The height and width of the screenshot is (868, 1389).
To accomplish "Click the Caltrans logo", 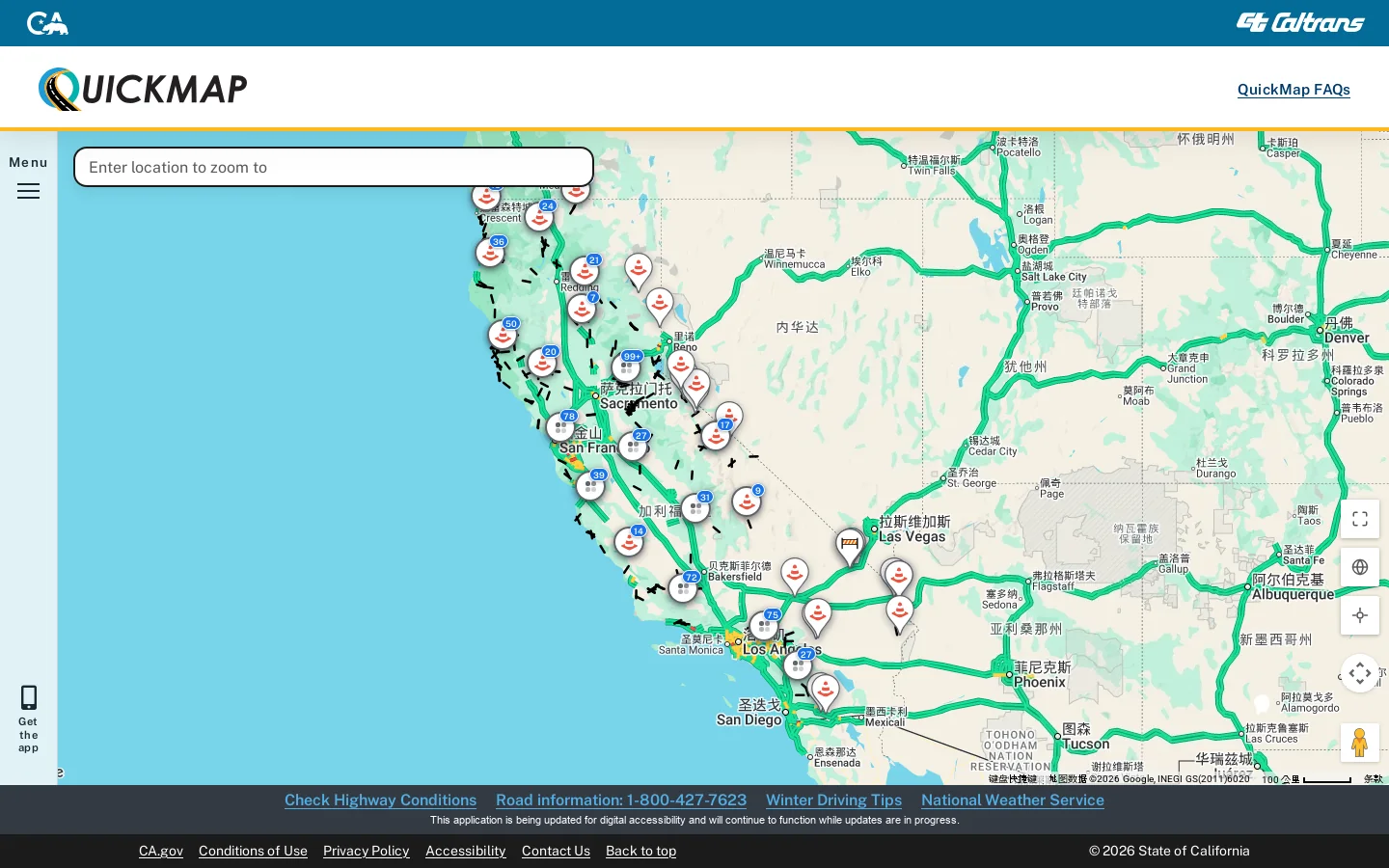I will point(1300,22).
